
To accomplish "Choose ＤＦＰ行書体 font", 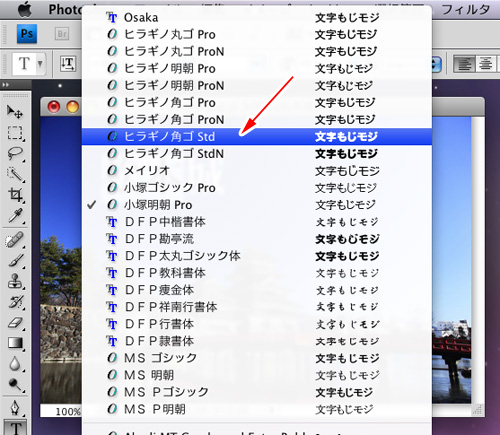I will [257, 324].
